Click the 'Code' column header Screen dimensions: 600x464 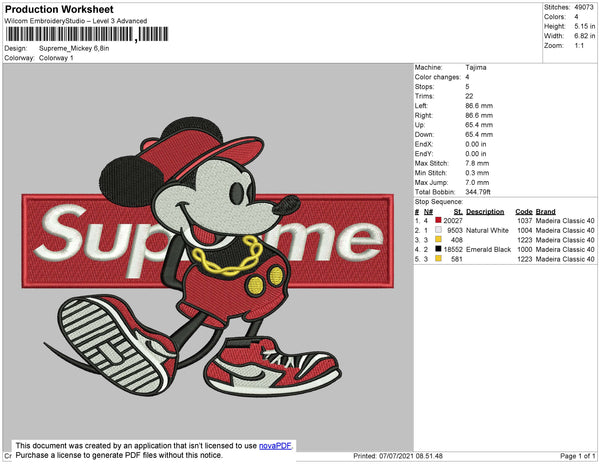[524, 212]
